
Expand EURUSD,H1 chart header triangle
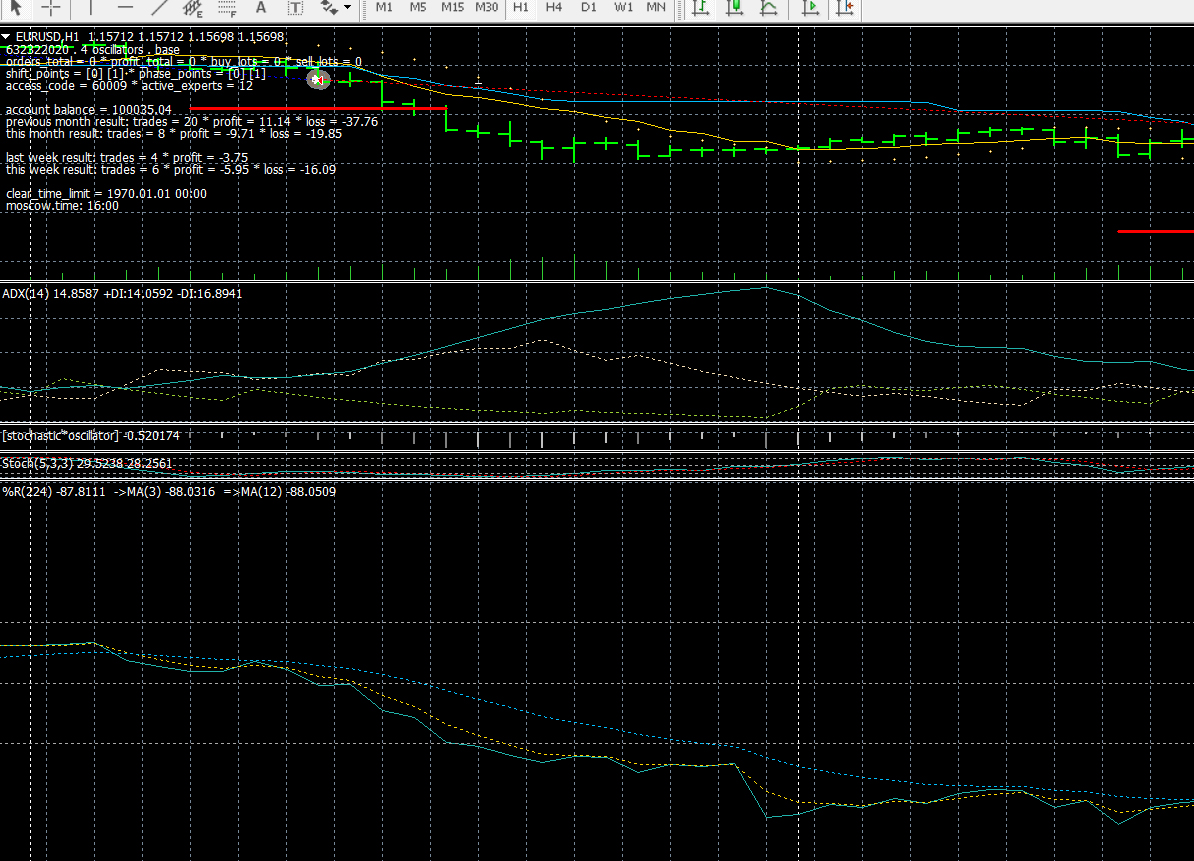(x=7, y=36)
